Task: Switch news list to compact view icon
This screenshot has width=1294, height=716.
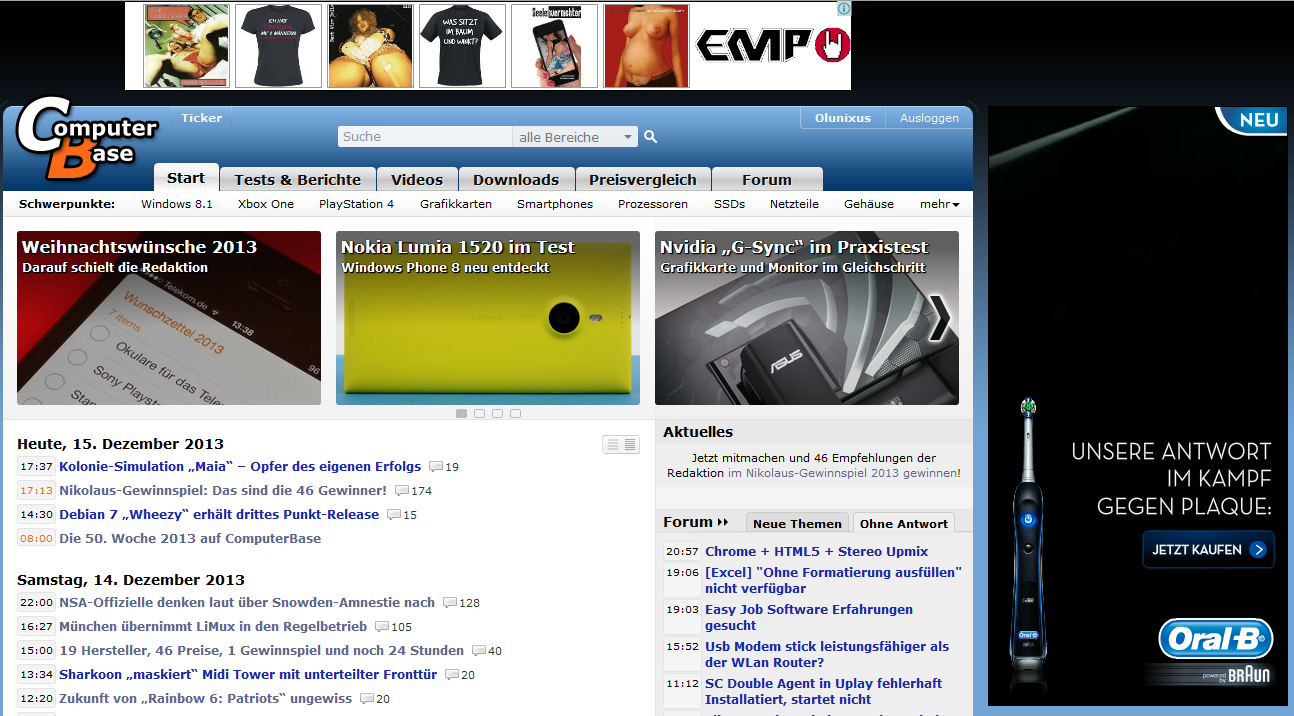Action: (630, 445)
